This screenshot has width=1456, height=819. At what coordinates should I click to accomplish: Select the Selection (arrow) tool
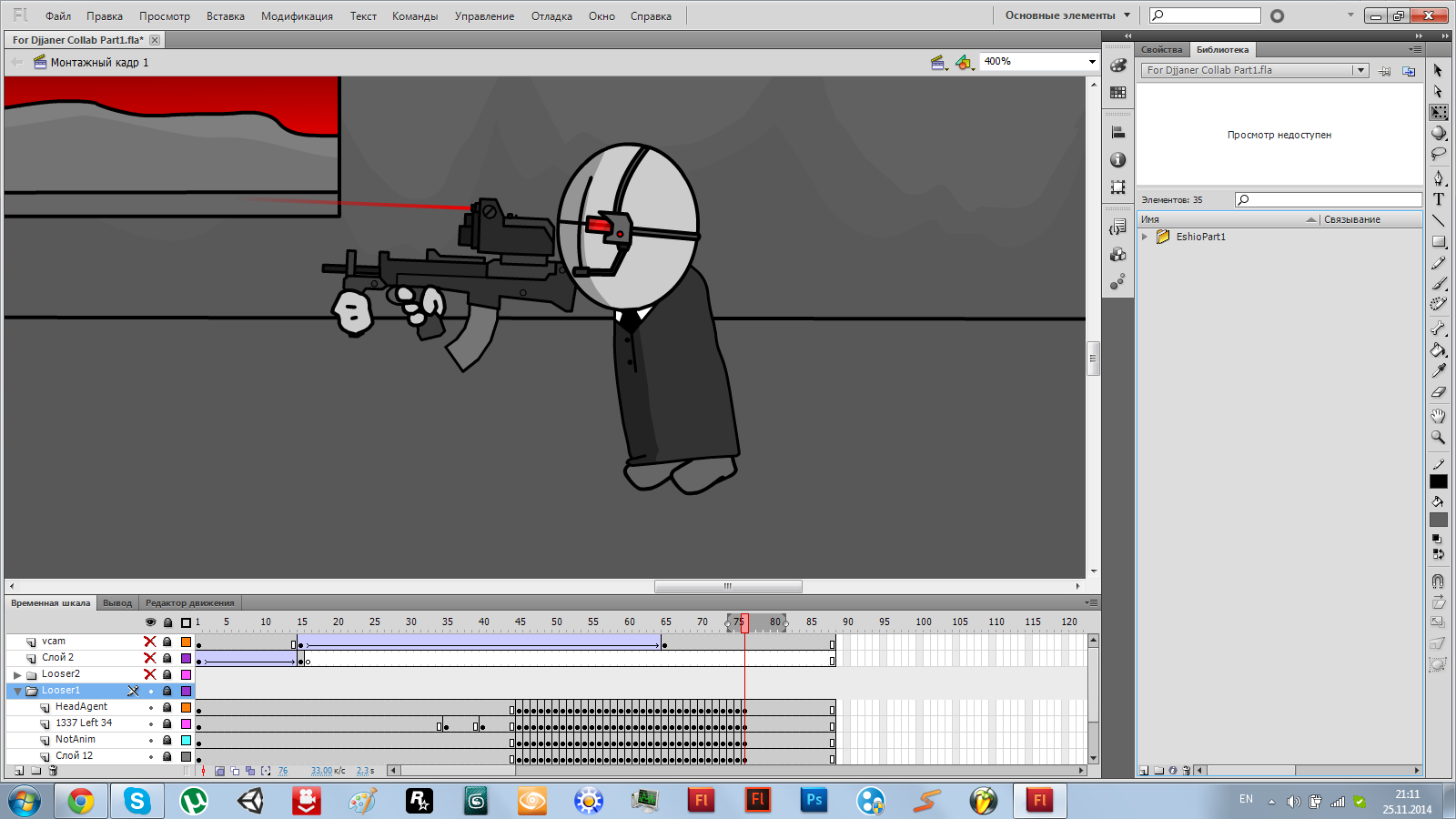tap(1438, 70)
